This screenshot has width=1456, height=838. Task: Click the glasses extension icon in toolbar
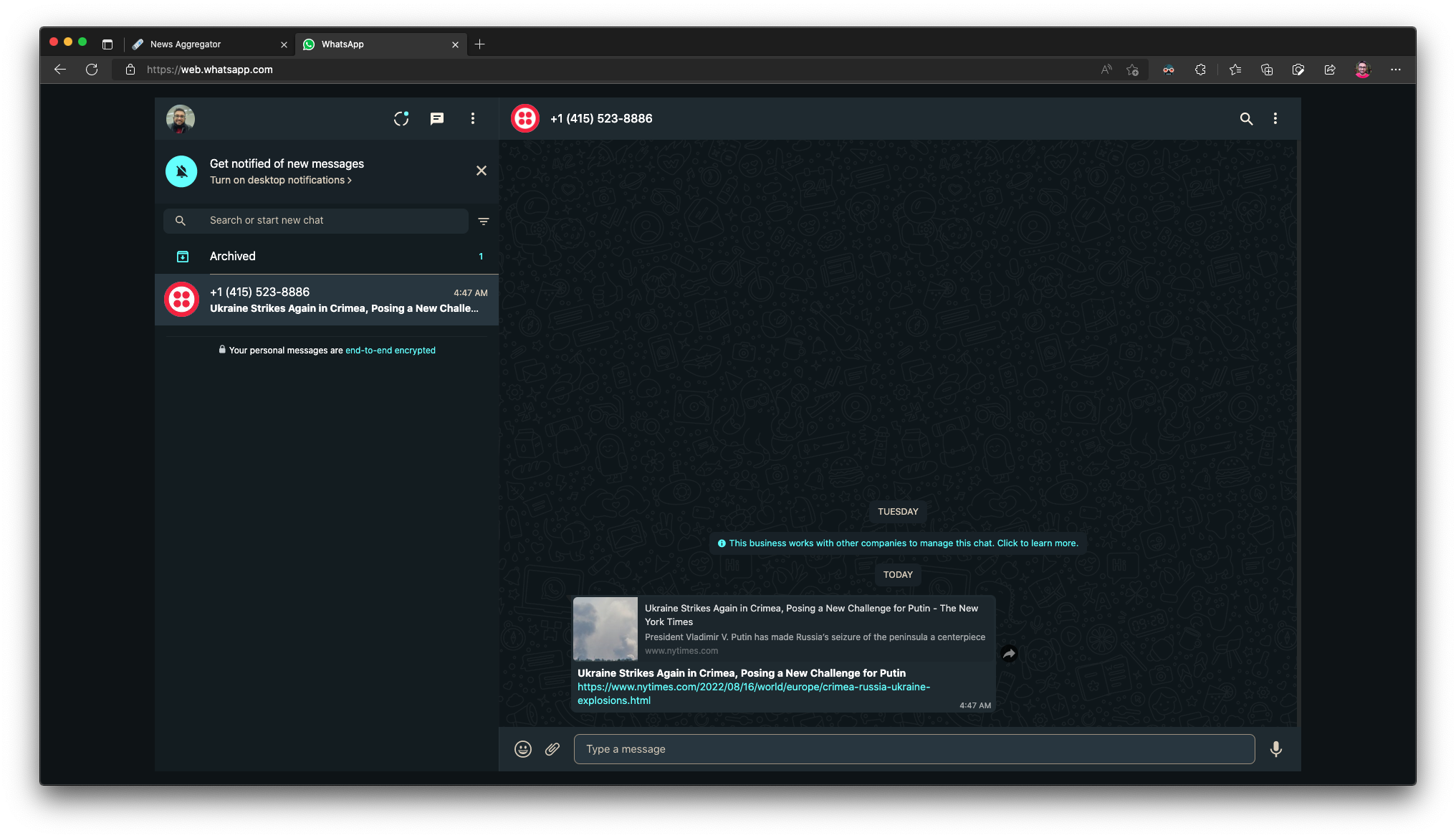click(1169, 70)
